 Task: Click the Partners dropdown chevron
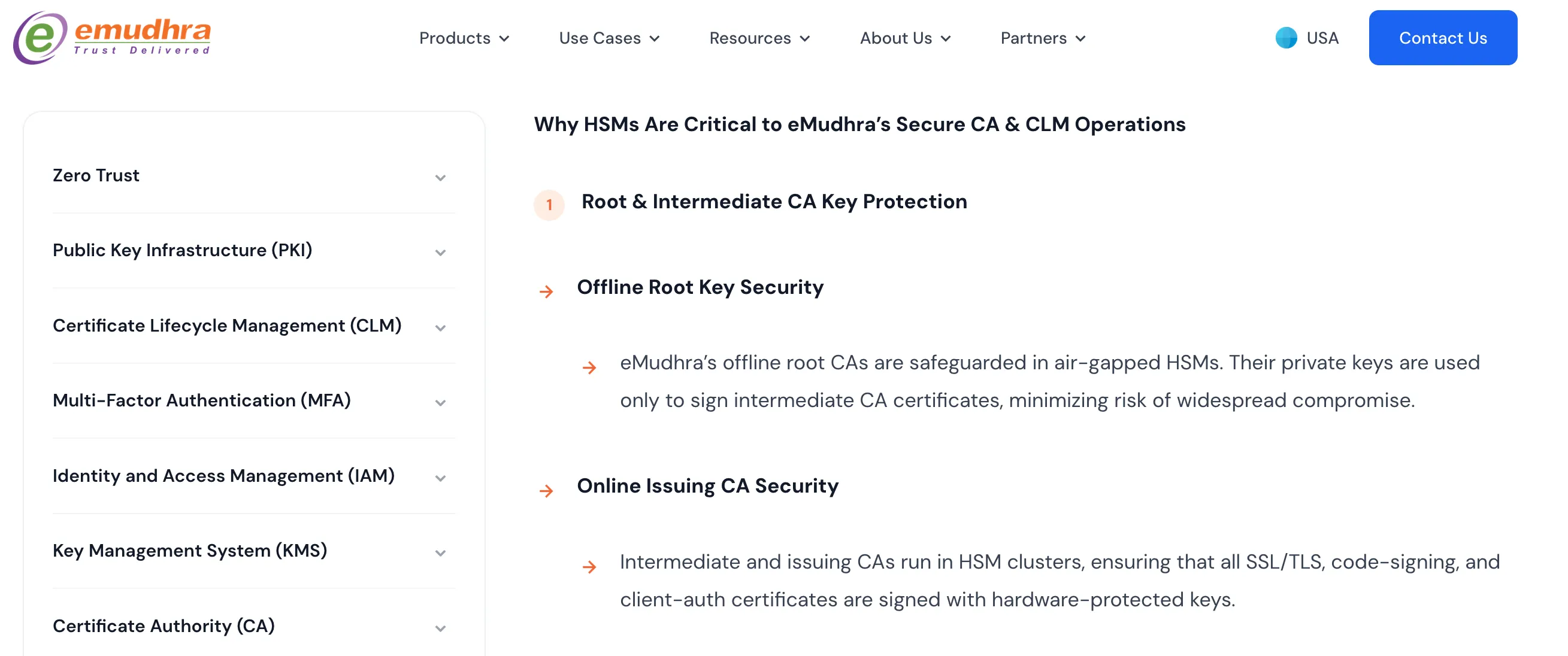pos(1080,39)
